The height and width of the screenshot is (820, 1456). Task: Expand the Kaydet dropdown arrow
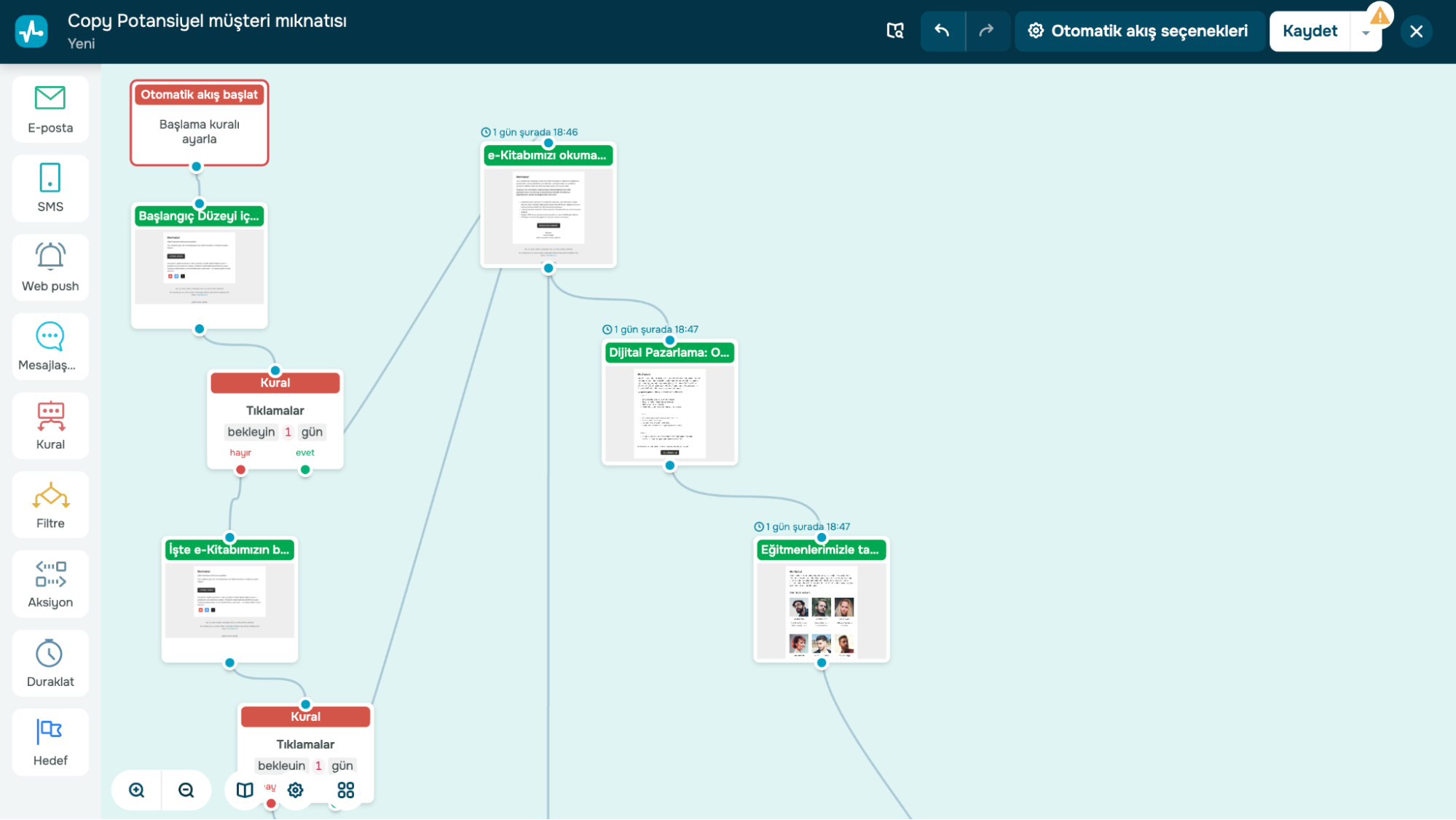tap(1366, 33)
